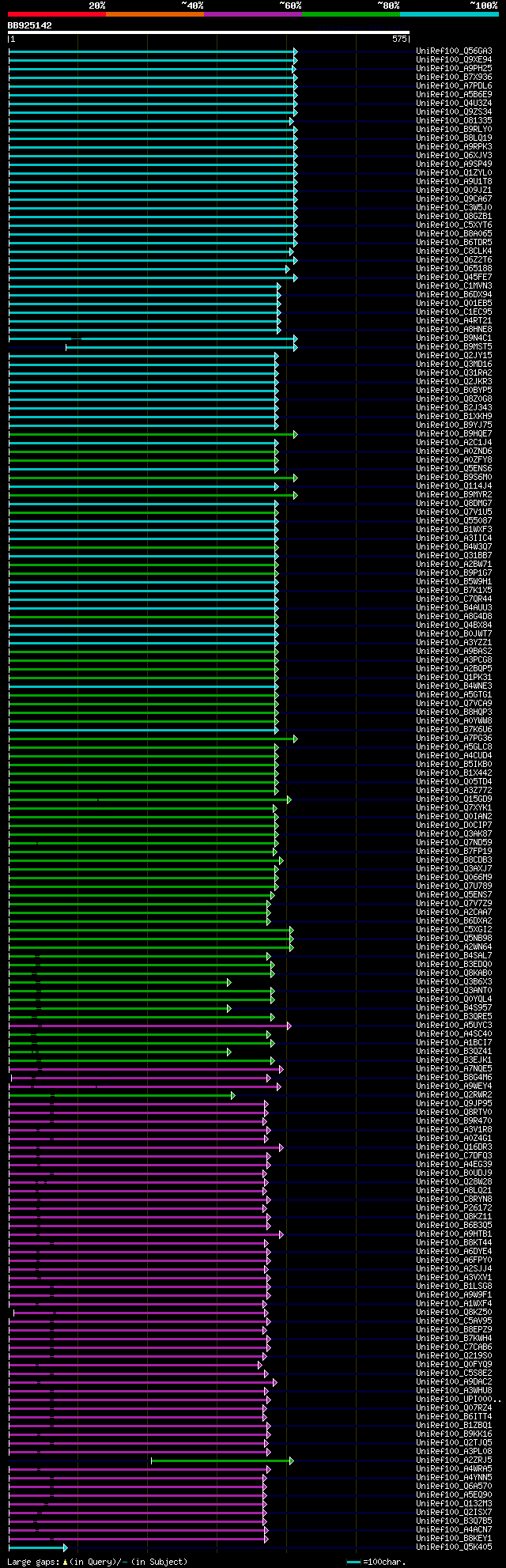Image resolution: width=506 pixels, height=1568 pixels.
Task: Select hit label UniRef100_Q0FYQ9
Action: 454,1364
